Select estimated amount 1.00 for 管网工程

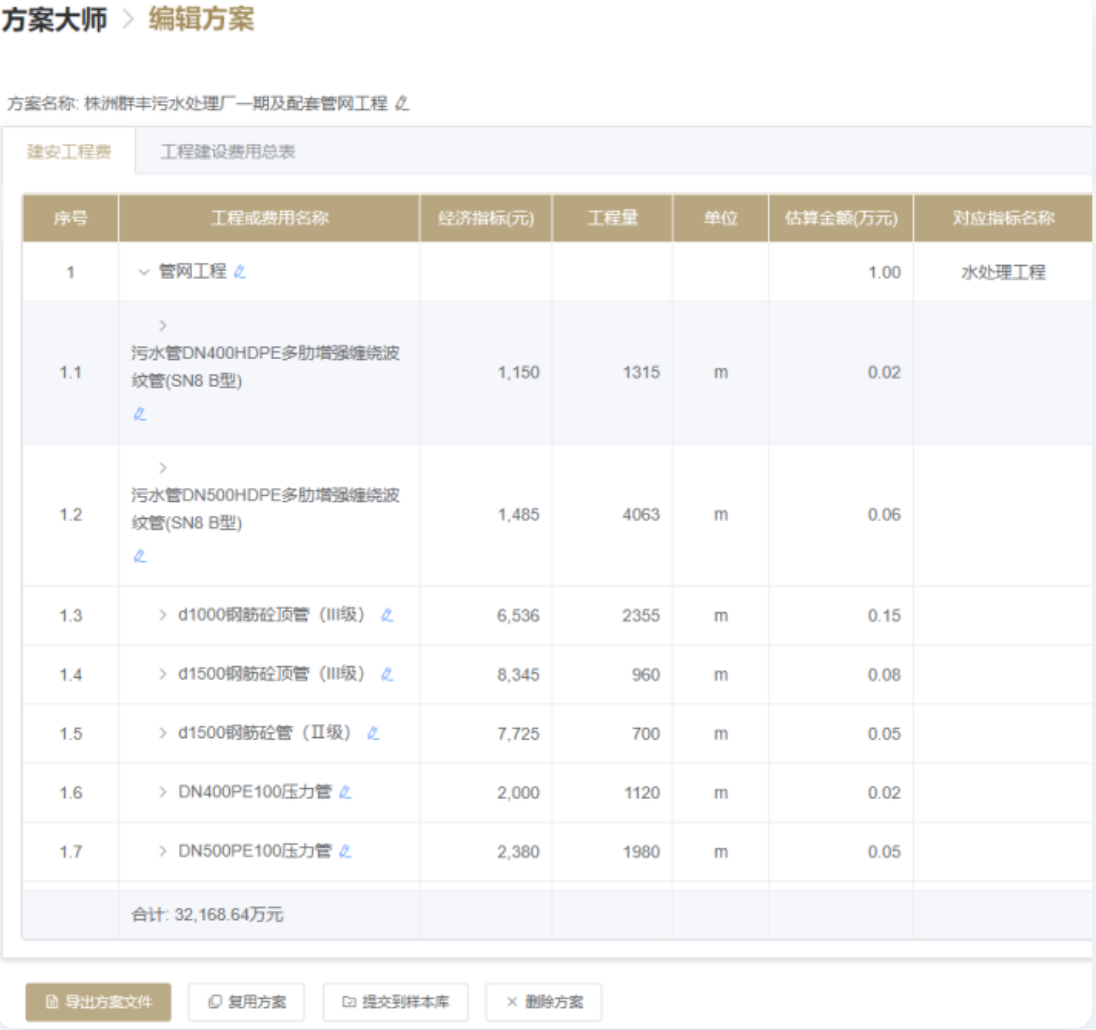click(884, 273)
